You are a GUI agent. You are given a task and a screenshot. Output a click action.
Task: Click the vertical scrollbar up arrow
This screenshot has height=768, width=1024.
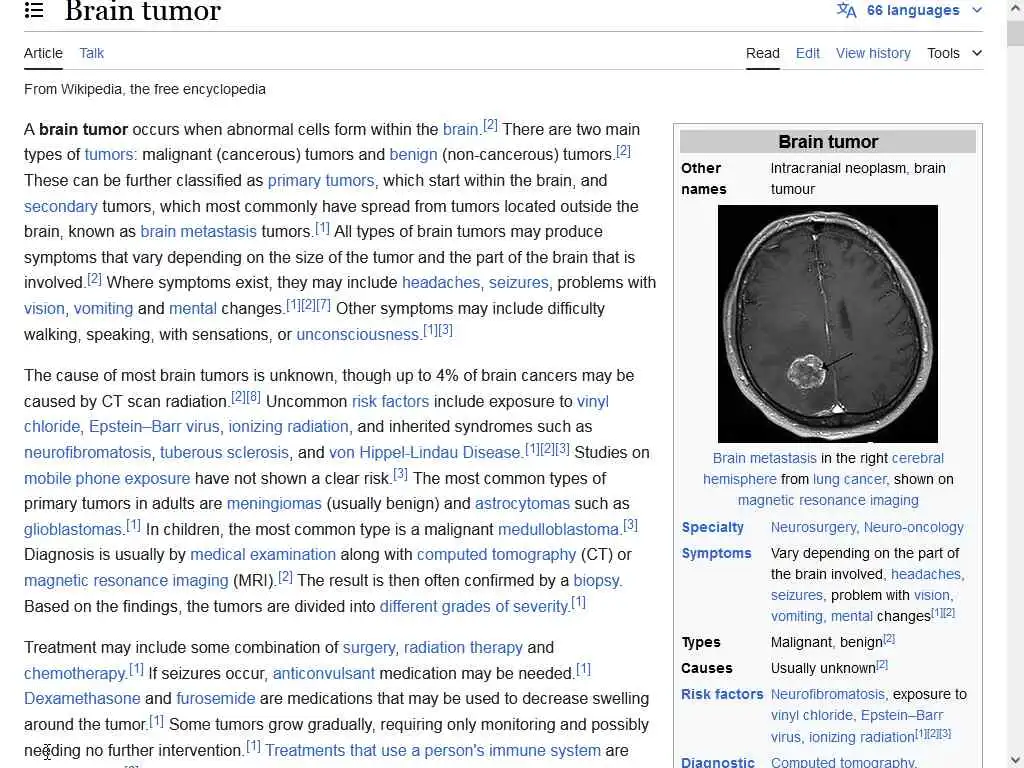tap(1015, 9)
